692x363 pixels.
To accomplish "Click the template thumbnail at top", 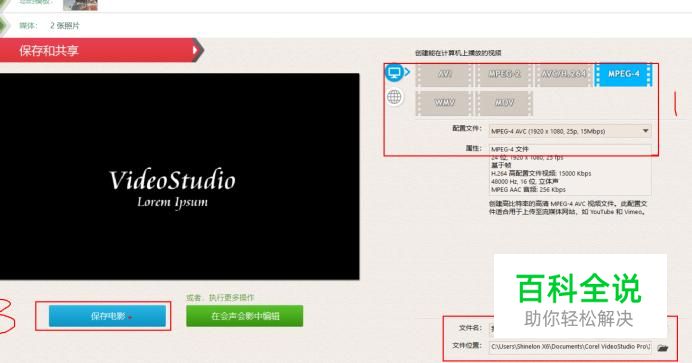I will (x=80, y=5).
